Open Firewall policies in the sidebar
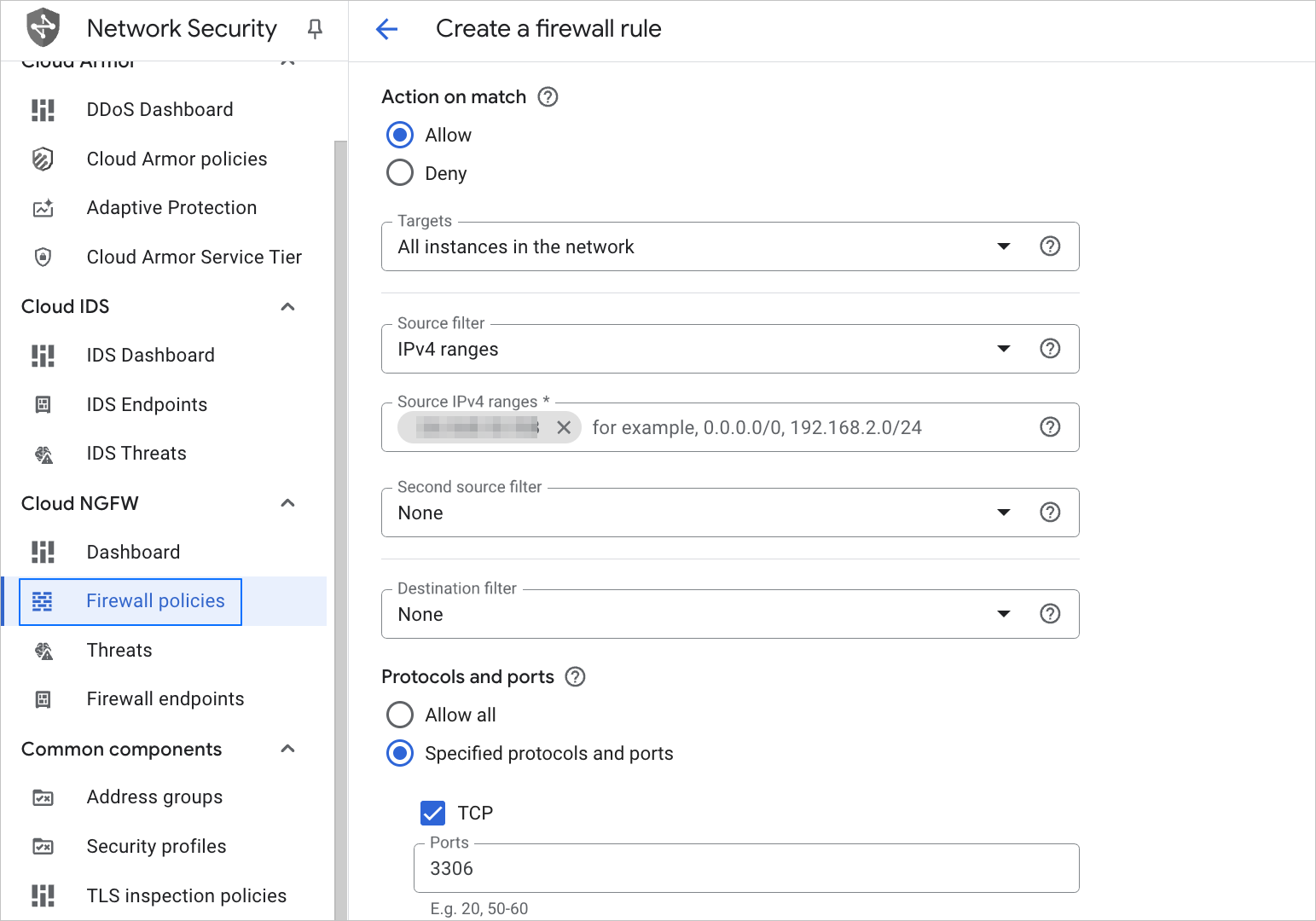 (155, 601)
